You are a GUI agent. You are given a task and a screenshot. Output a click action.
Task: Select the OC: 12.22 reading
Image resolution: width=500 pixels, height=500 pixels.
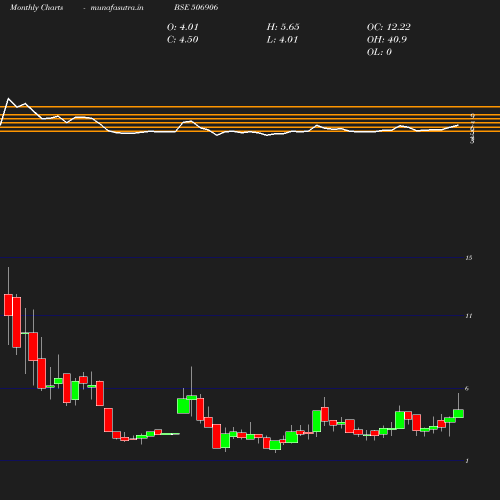tap(388, 27)
